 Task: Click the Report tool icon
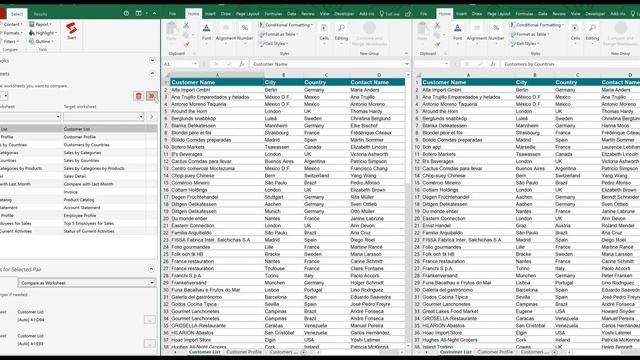(32, 24)
